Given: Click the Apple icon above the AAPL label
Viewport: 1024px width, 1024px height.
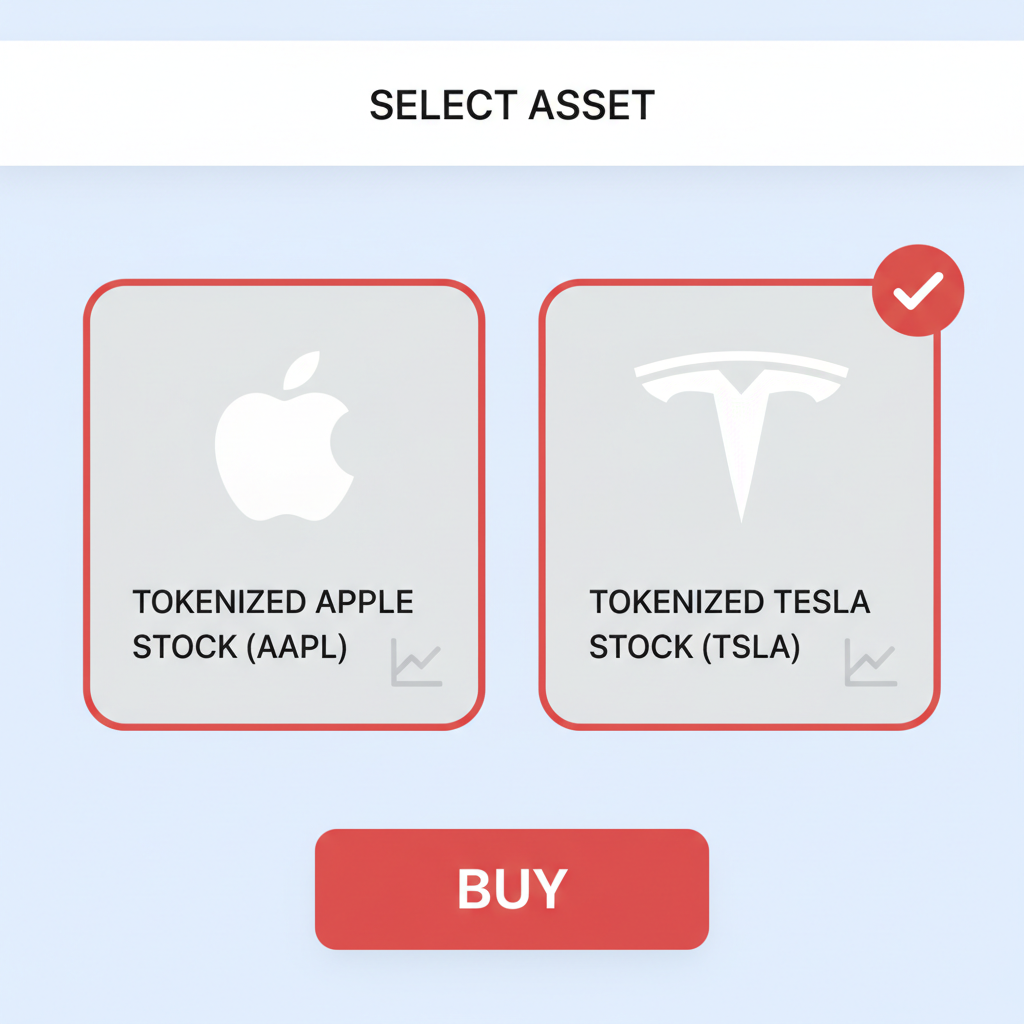Looking at the screenshot, I should (284, 434).
